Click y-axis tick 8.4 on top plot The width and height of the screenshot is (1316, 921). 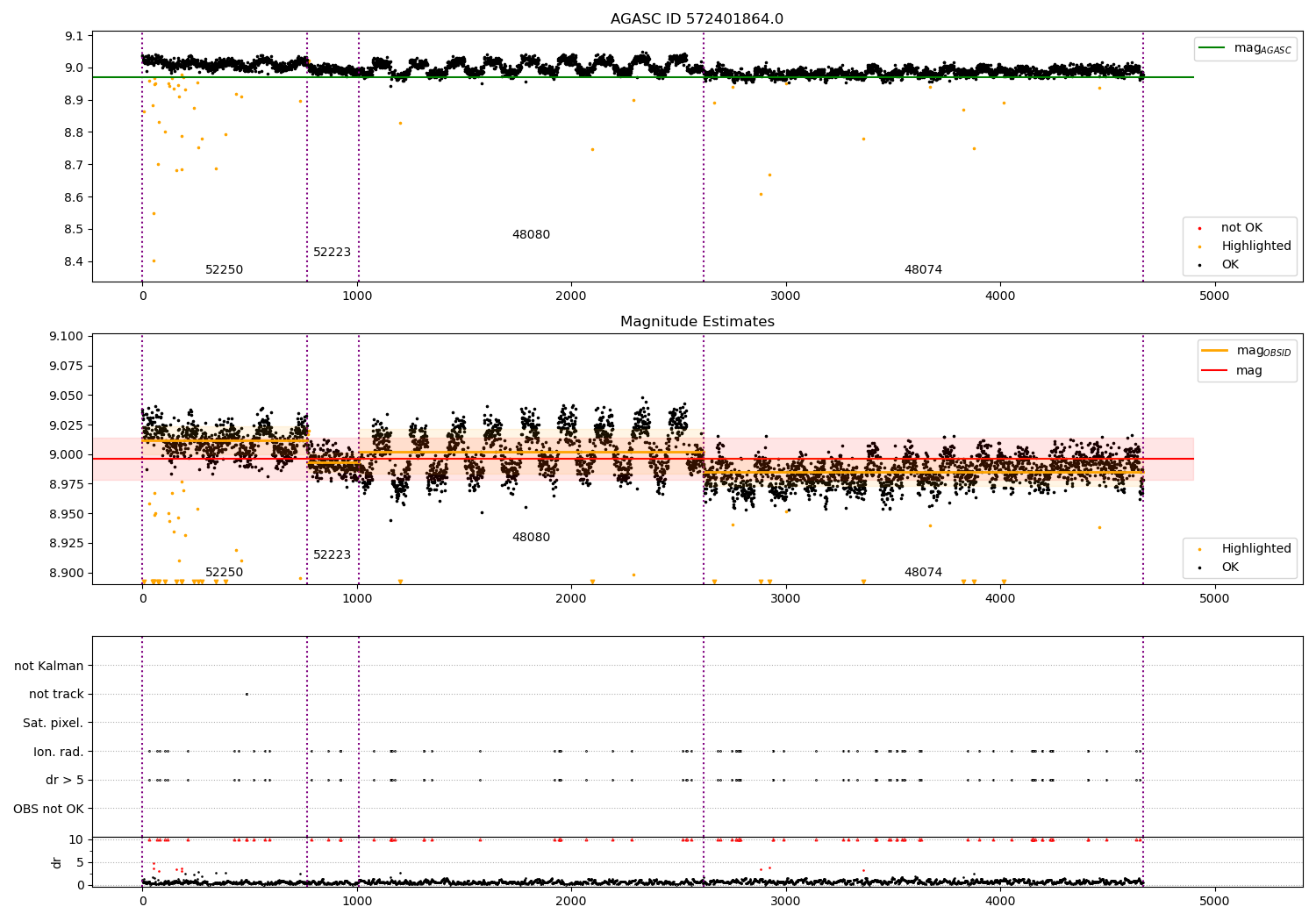pyautogui.click(x=74, y=261)
